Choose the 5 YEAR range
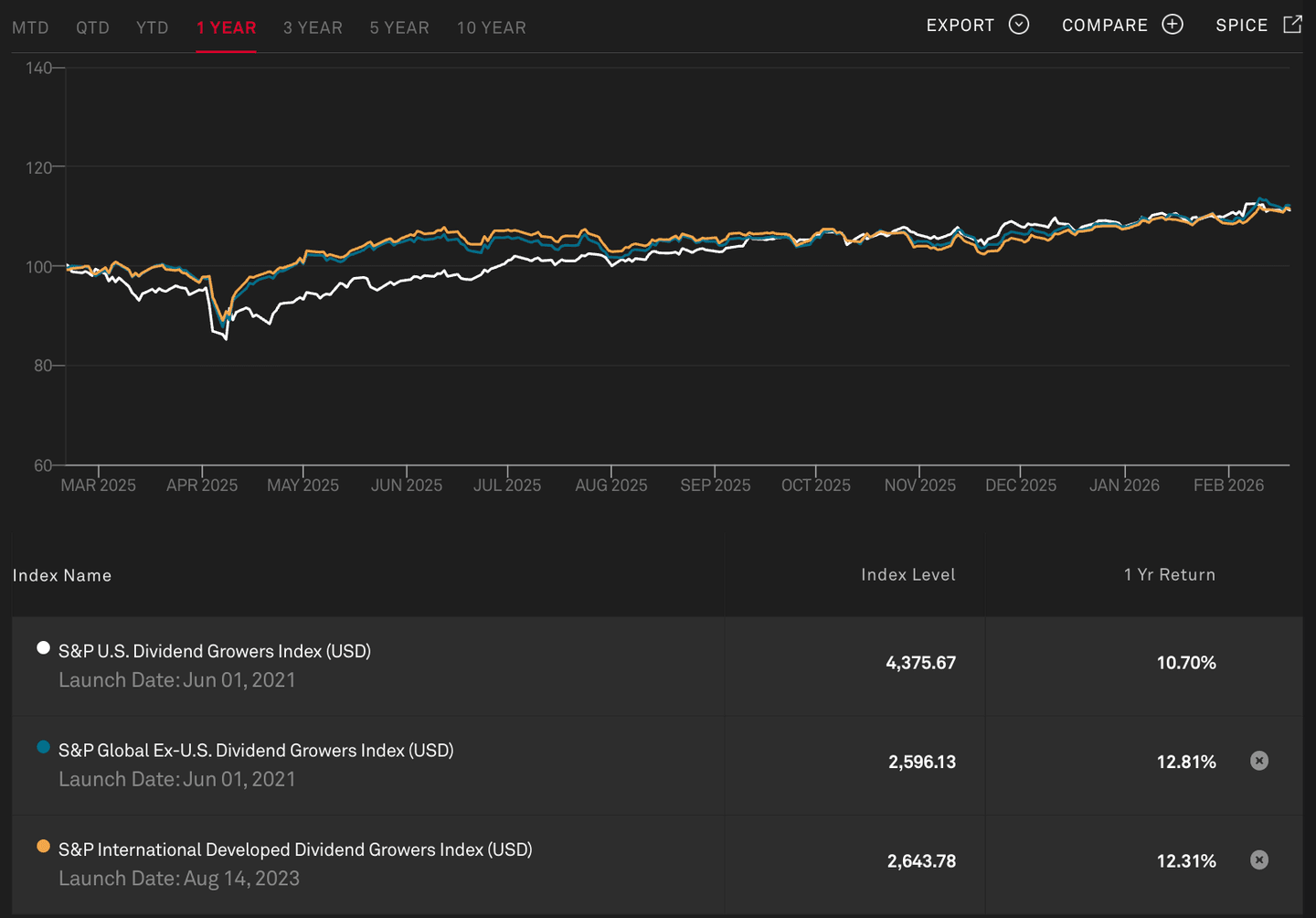 (x=399, y=27)
